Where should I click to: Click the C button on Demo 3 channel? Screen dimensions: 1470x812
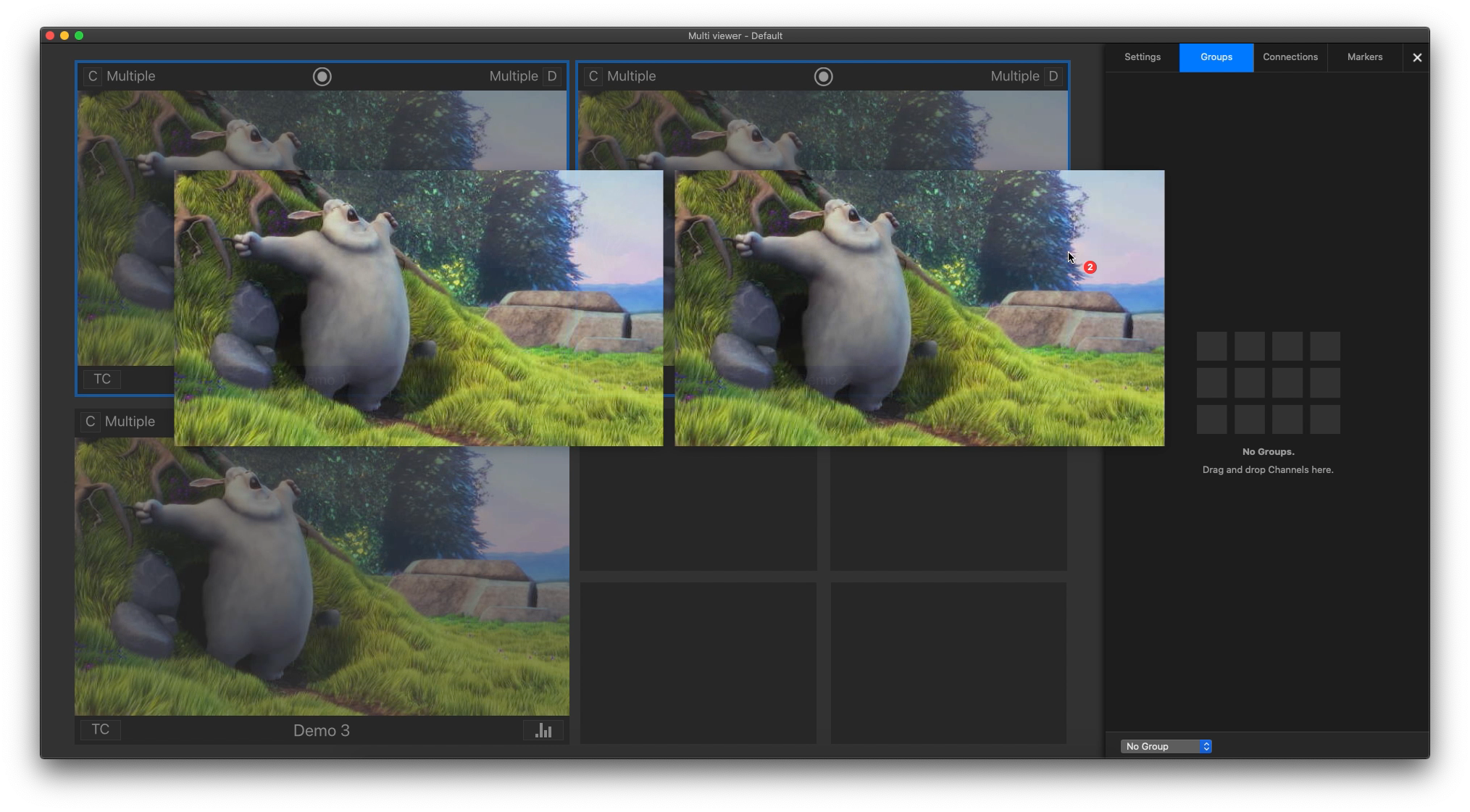90,422
